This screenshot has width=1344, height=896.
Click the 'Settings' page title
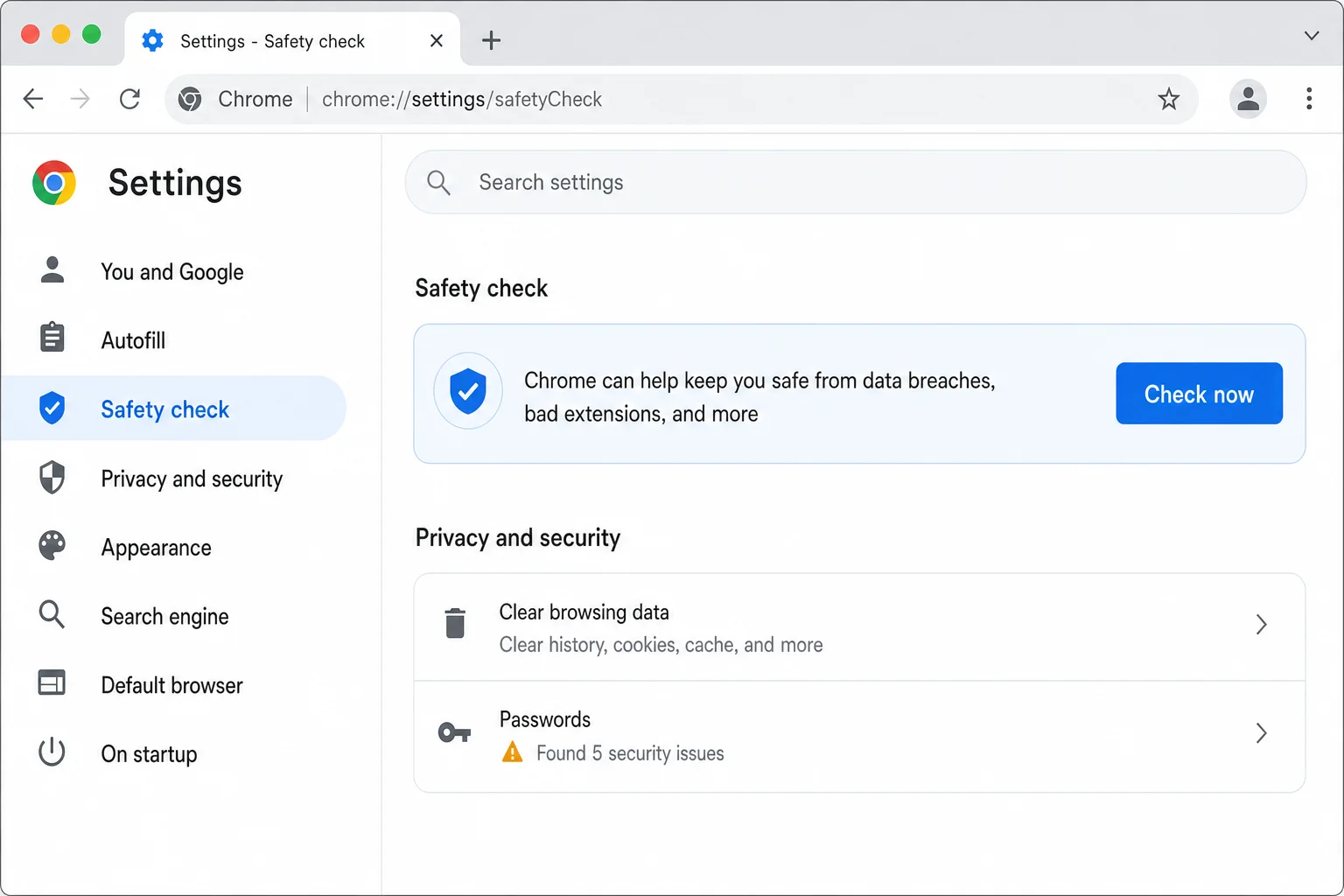[175, 183]
